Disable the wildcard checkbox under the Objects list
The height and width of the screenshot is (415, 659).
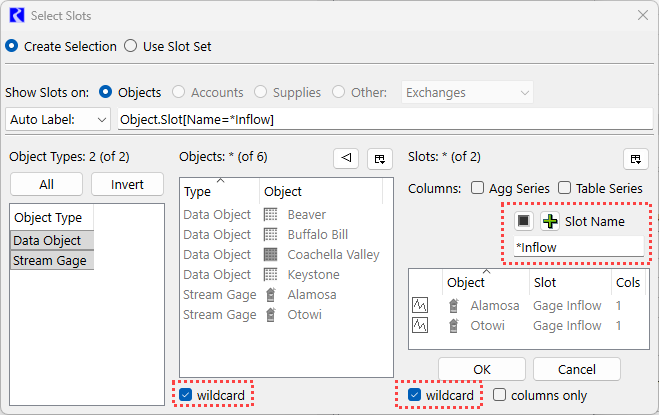(x=187, y=395)
